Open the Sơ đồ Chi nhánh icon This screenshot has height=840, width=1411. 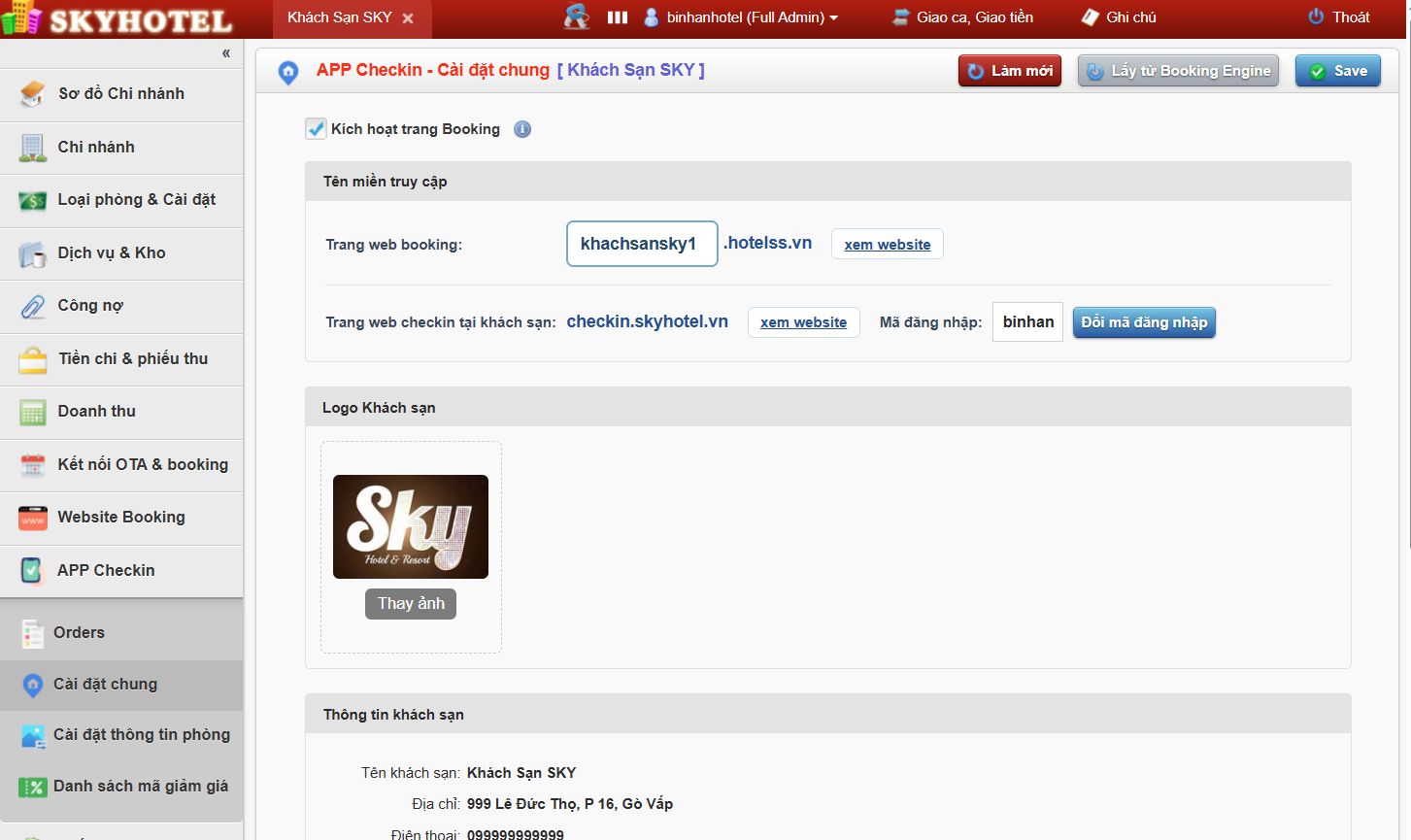[32, 94]
